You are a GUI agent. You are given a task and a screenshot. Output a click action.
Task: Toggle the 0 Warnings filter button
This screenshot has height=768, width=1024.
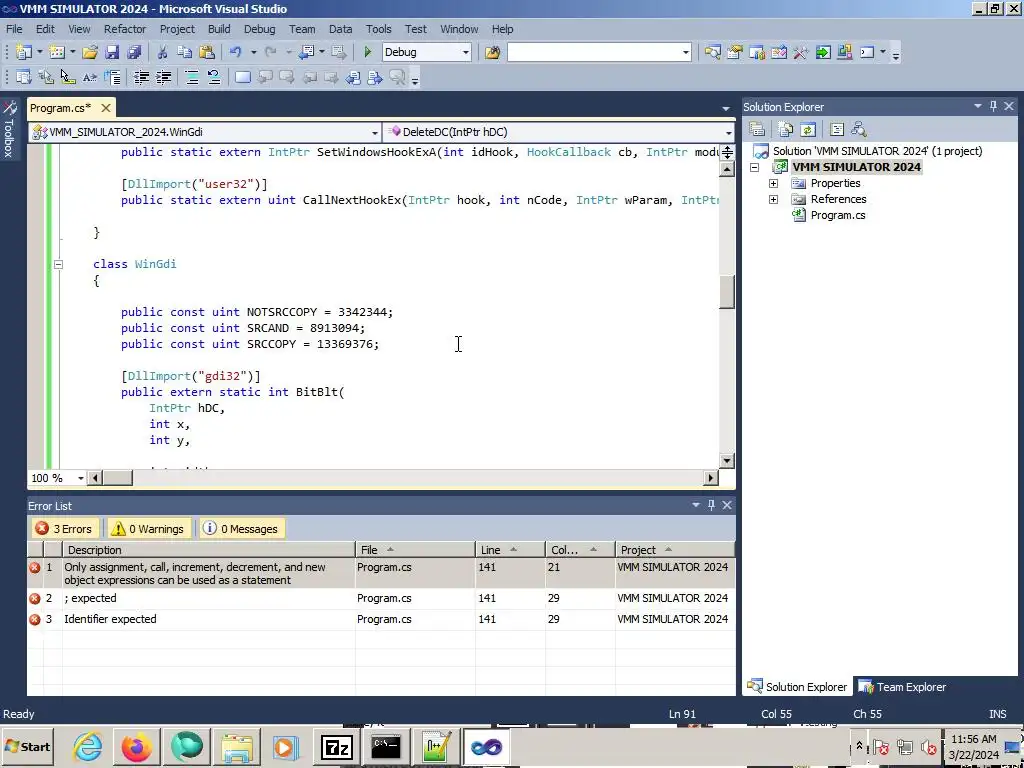148,529
